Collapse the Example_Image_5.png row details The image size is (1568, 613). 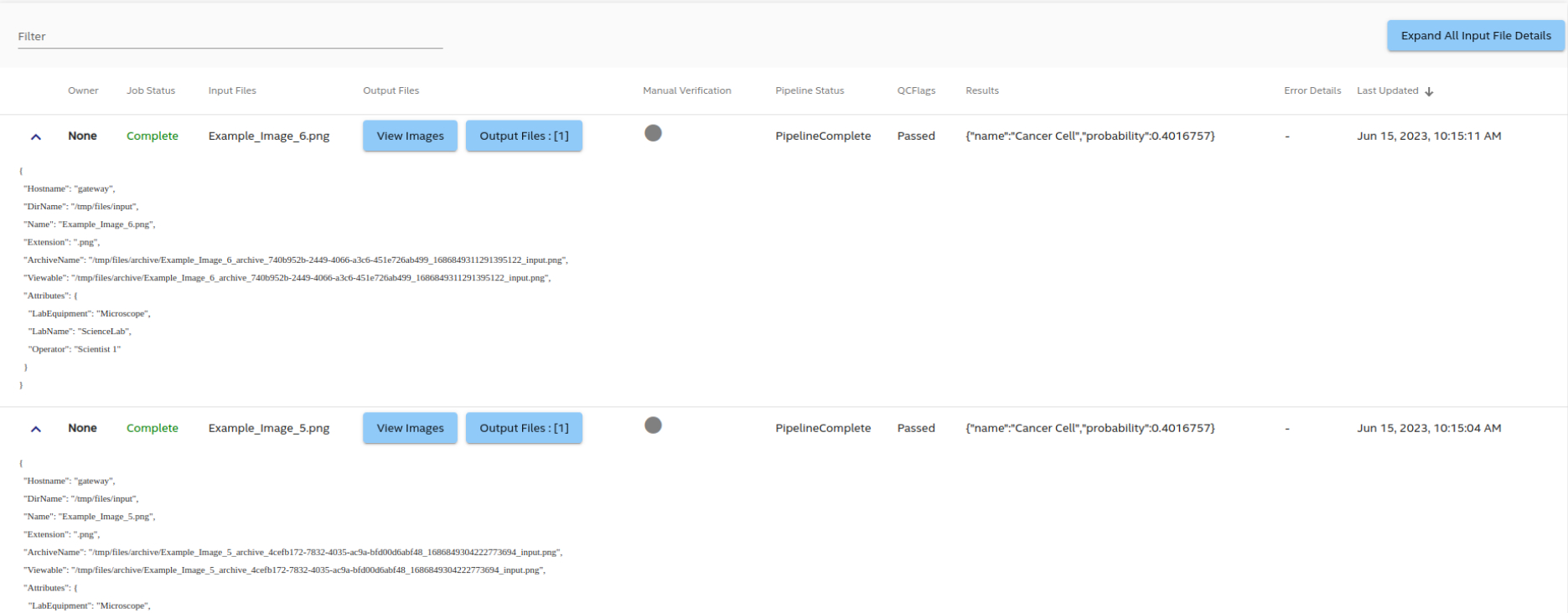tap(36, 429)
